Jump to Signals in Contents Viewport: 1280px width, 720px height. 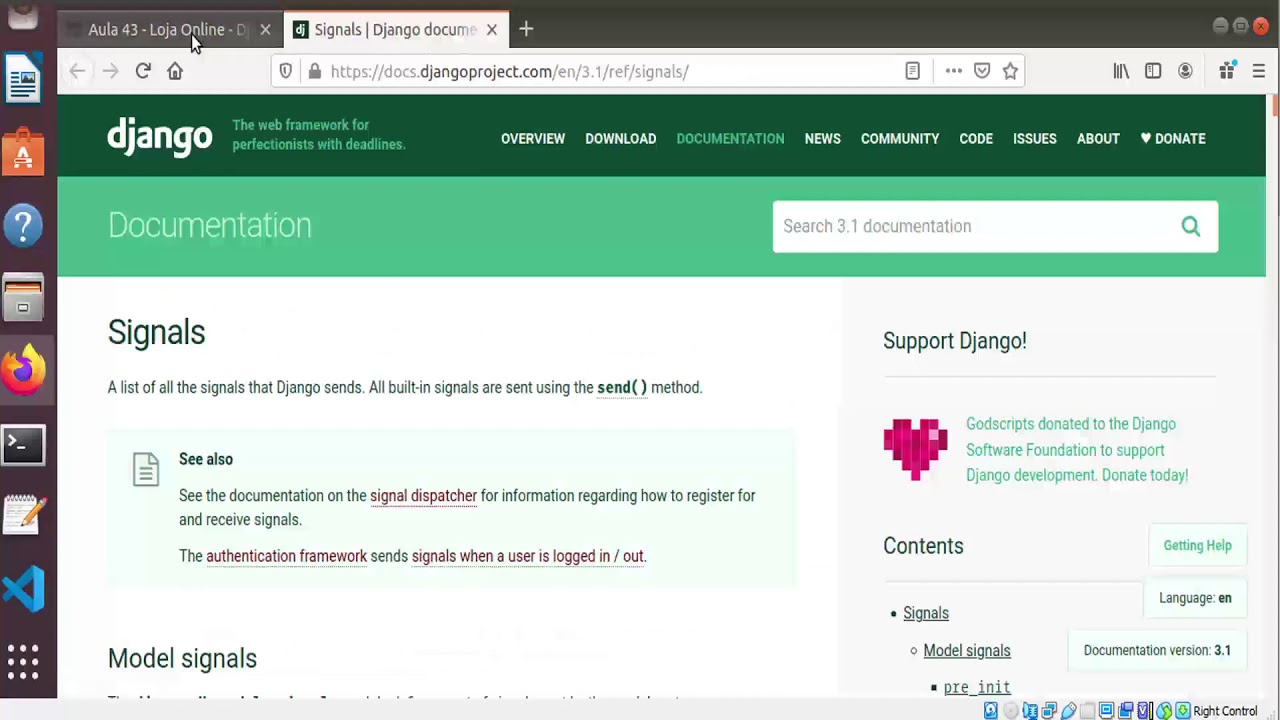pos(926,613)
